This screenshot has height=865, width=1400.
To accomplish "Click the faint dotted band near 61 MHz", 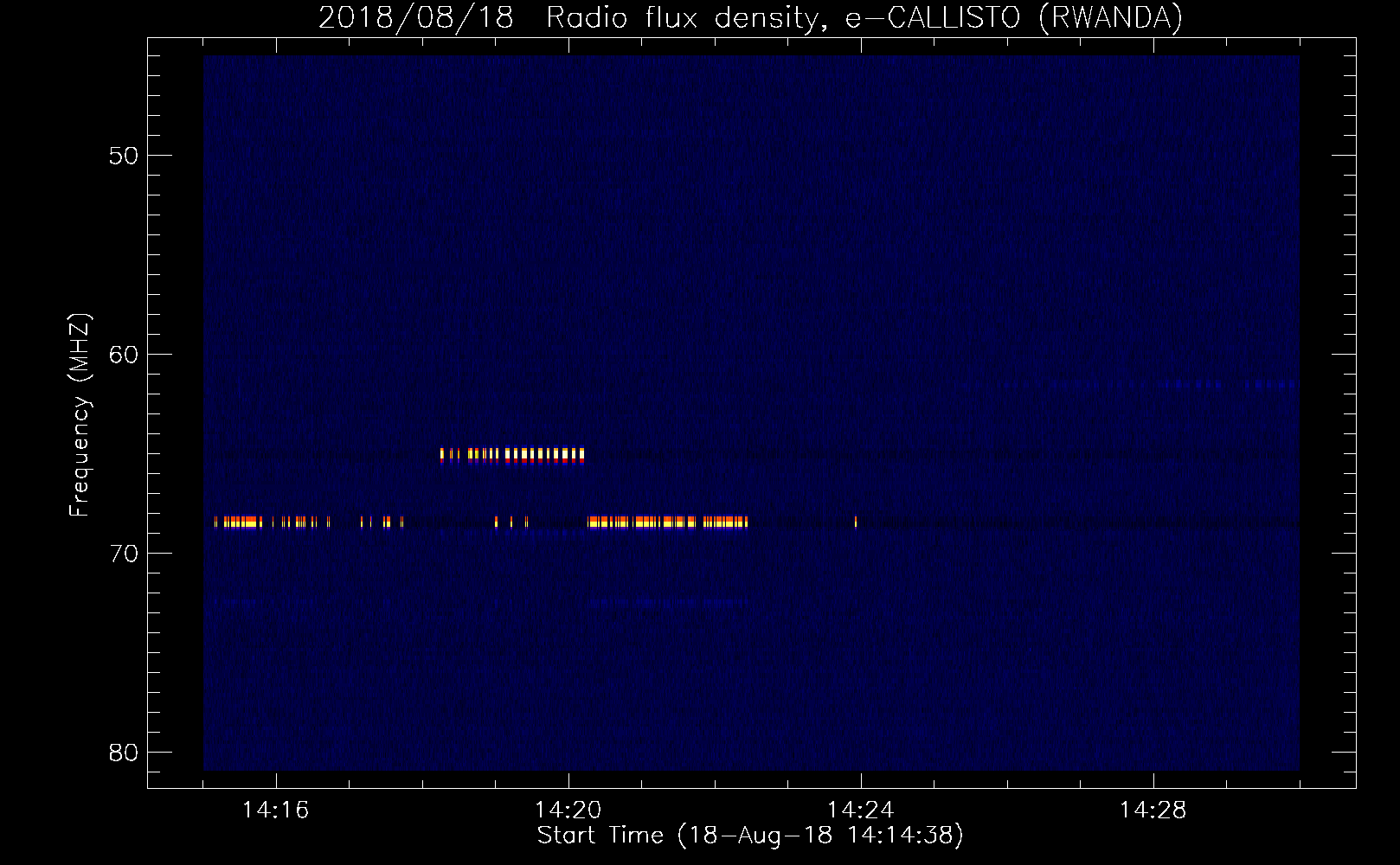I will coord(1172,384).
